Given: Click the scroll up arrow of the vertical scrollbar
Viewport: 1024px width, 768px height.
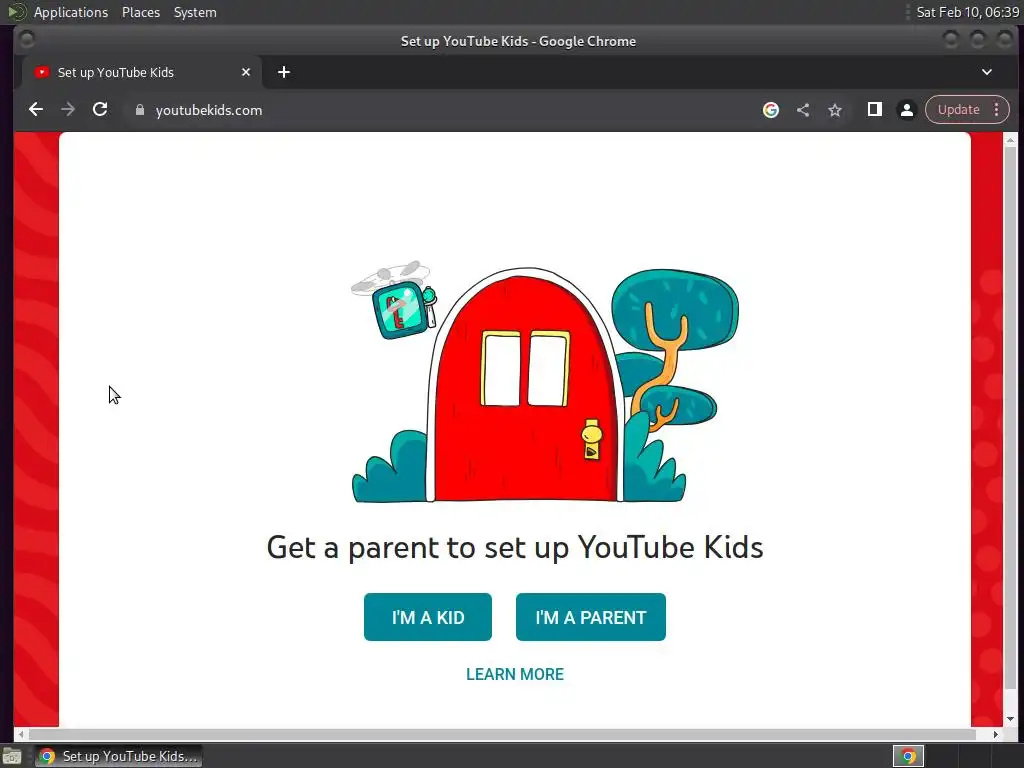Looking at the screenshot, I should 1010,140.
